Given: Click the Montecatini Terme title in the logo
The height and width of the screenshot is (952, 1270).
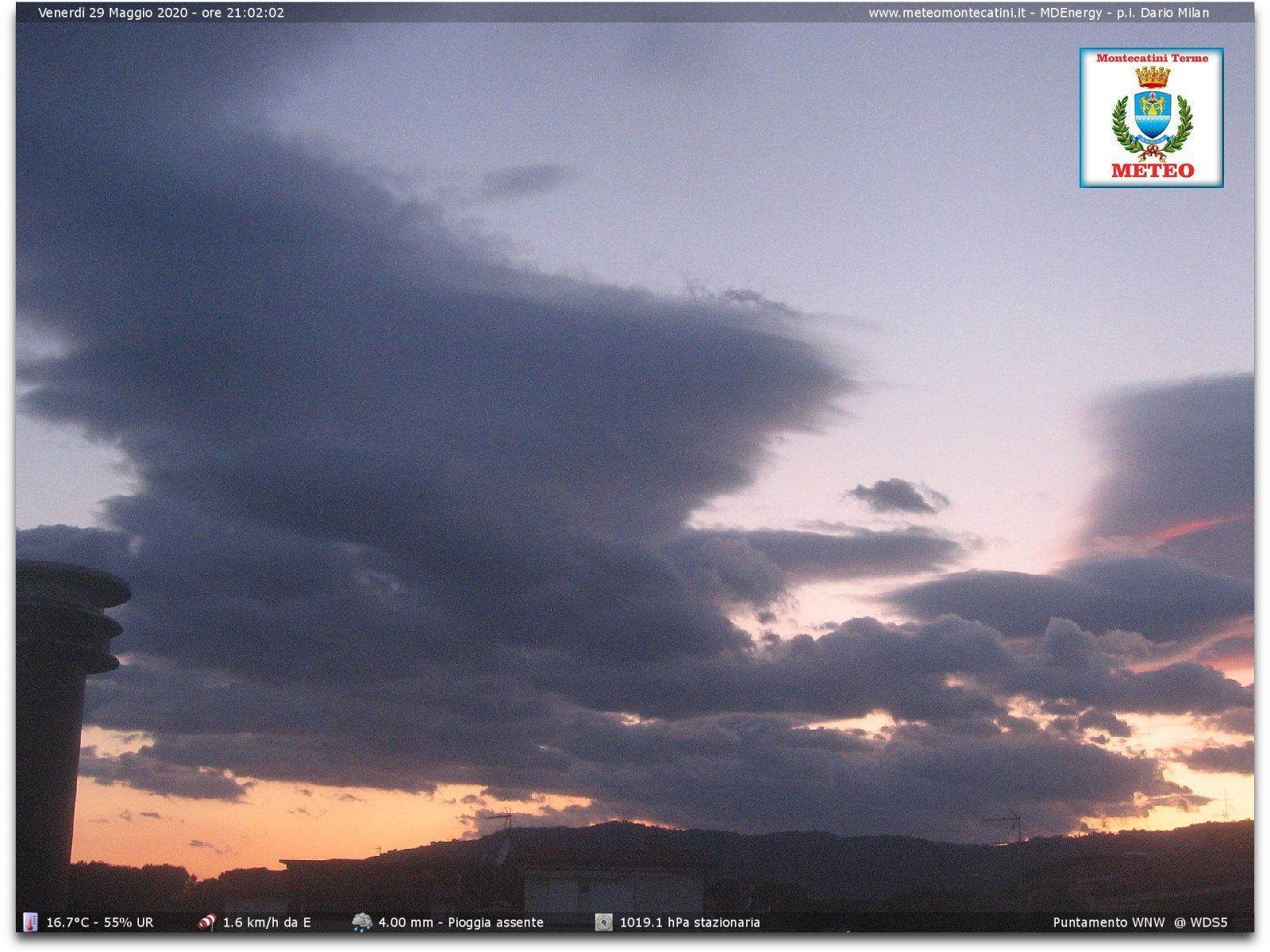Looking at the screenshot, I should point(1152,58).
